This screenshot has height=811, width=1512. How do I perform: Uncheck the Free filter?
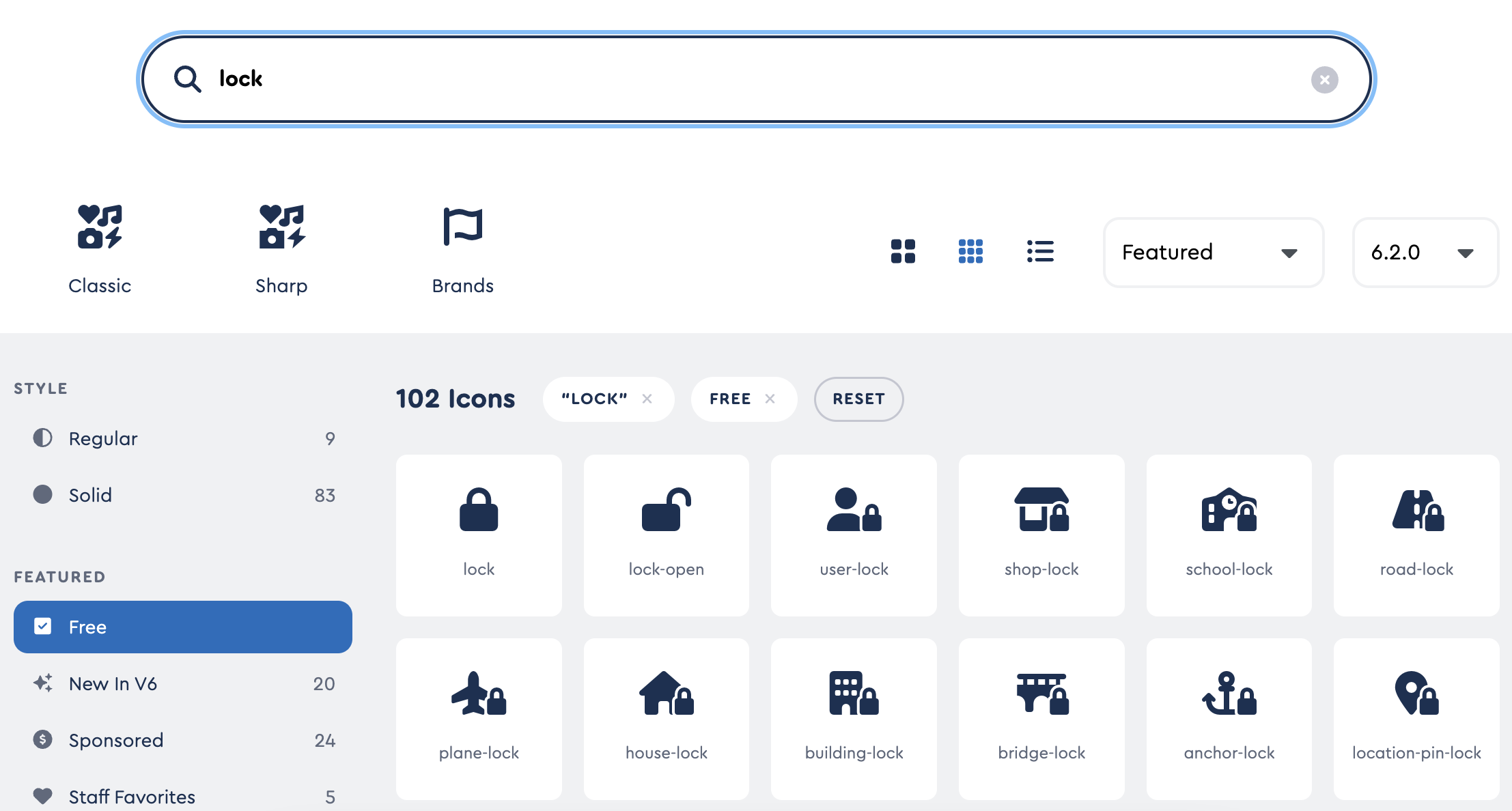tap(183, 627)
